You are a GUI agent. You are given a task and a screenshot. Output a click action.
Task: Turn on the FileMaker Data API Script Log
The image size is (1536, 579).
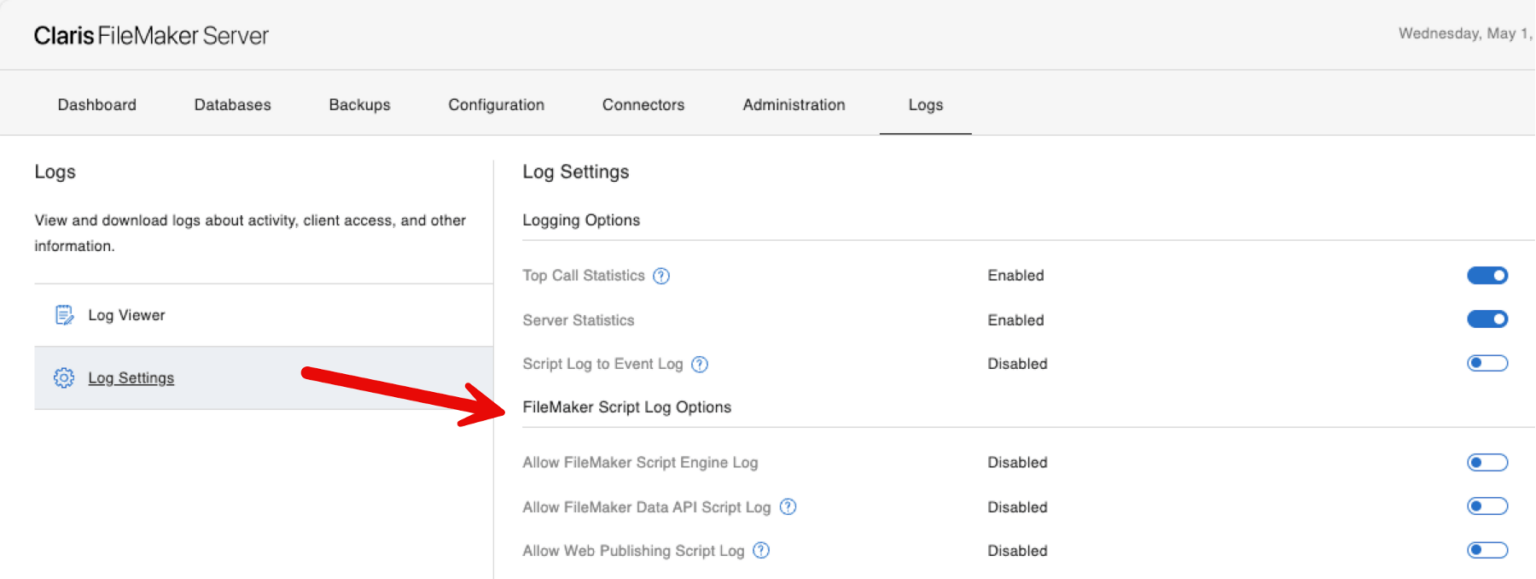coord(1487,506)
